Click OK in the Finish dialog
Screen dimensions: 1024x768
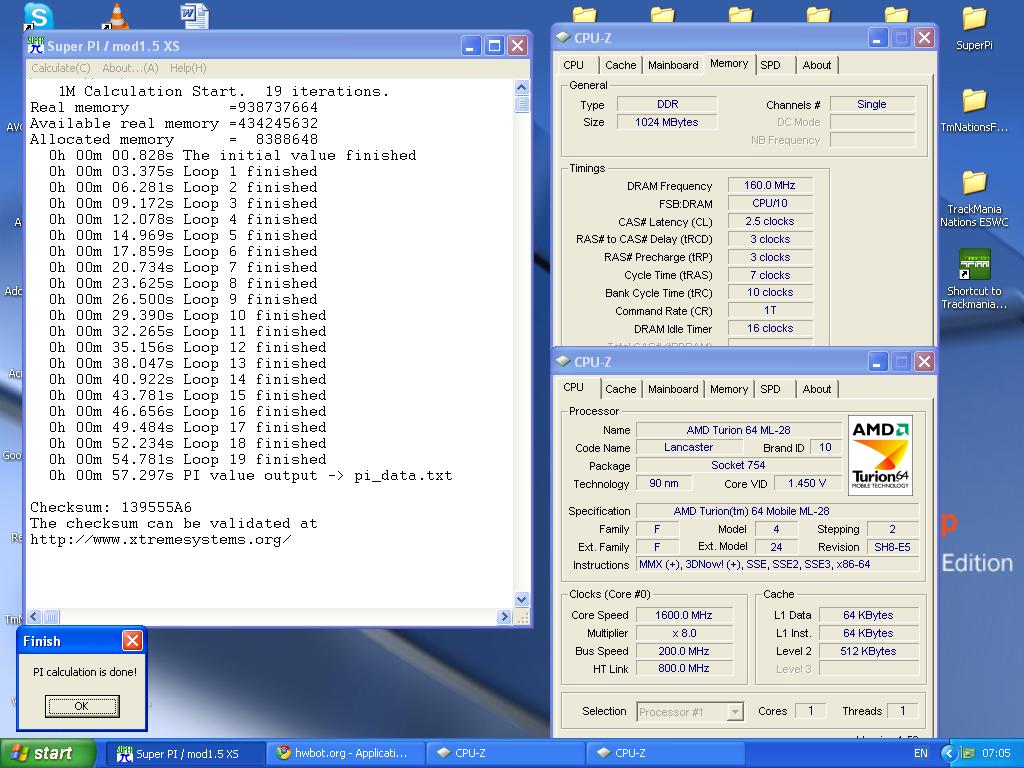click(x=82, y=706)
